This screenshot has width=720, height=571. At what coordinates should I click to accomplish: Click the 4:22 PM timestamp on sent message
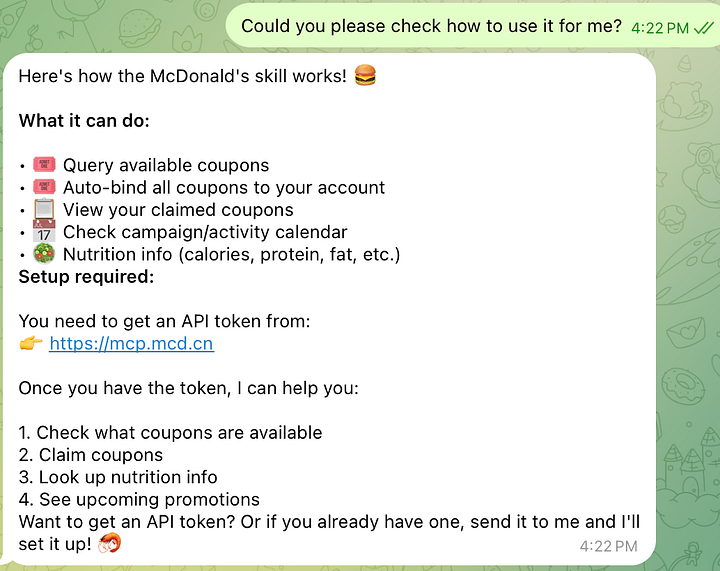pyautogui.click(x=659, y=28)
